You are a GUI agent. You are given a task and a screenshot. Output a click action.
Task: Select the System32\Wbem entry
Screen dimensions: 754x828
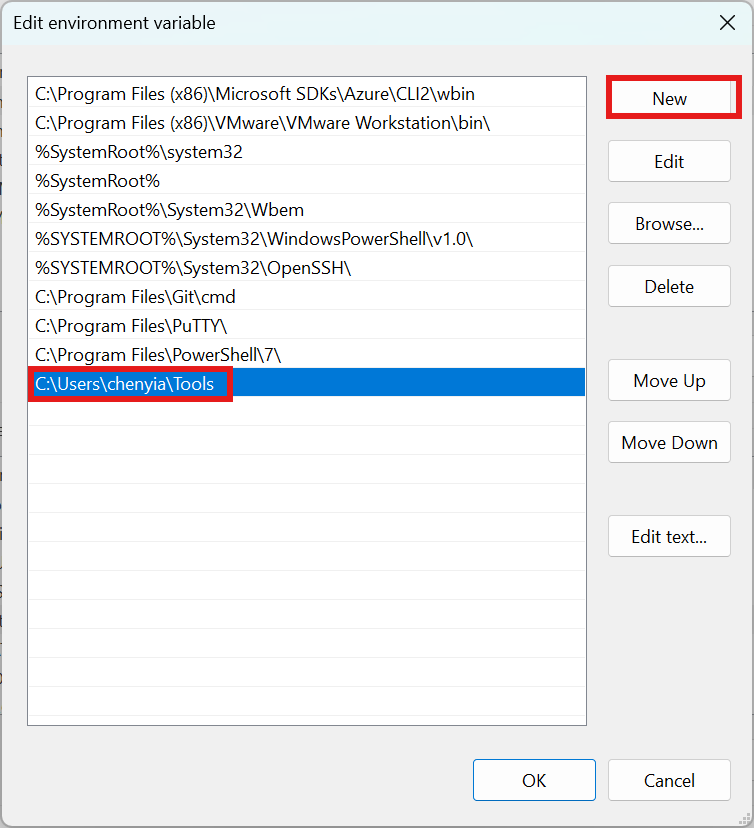(307, 209)
